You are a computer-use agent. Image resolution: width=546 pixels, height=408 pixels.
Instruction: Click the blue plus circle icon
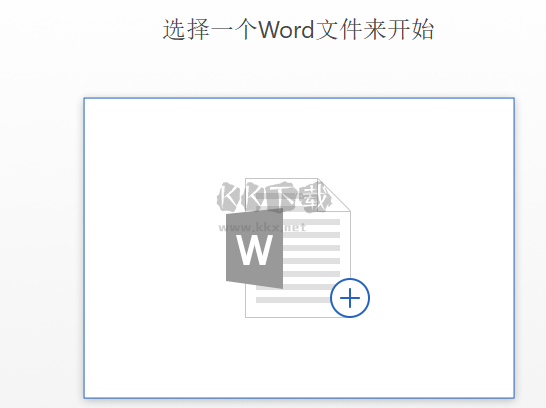coord(350,298)
